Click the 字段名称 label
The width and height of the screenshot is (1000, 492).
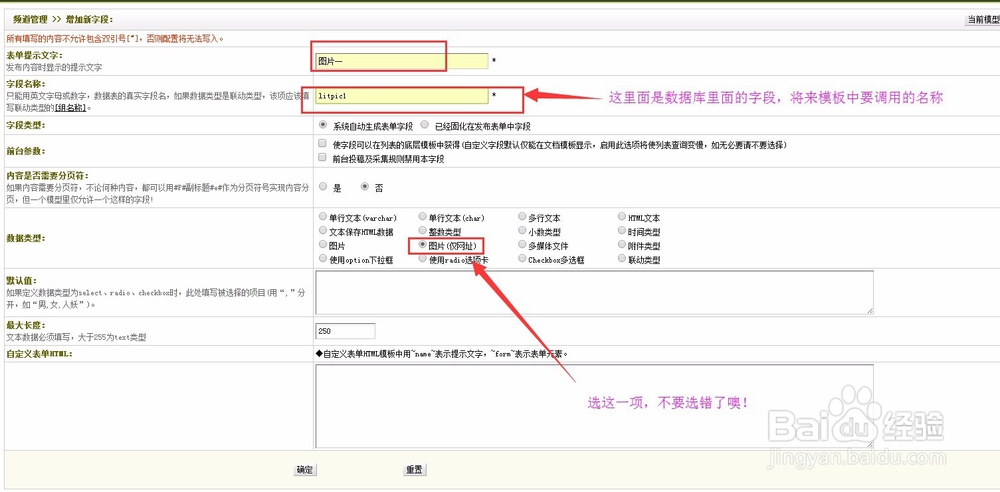26,84
